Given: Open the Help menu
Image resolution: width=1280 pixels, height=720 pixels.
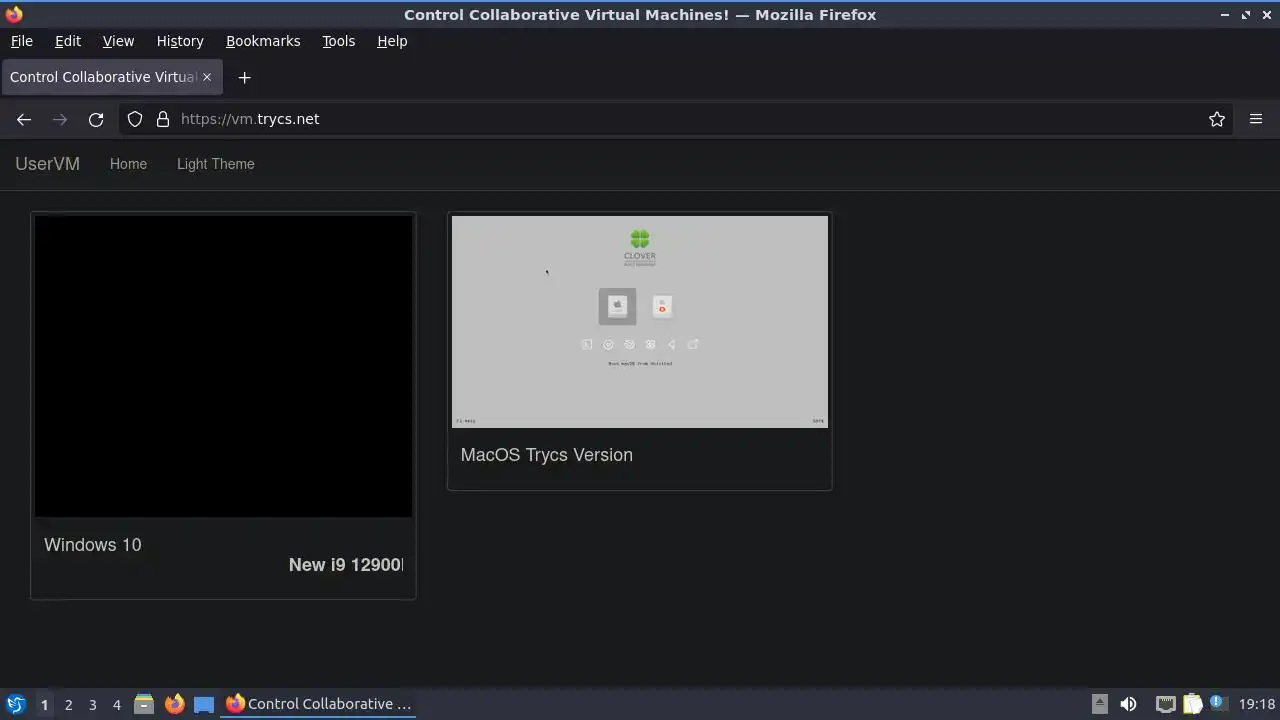Looking at the screenshot, I should [392, 41].
